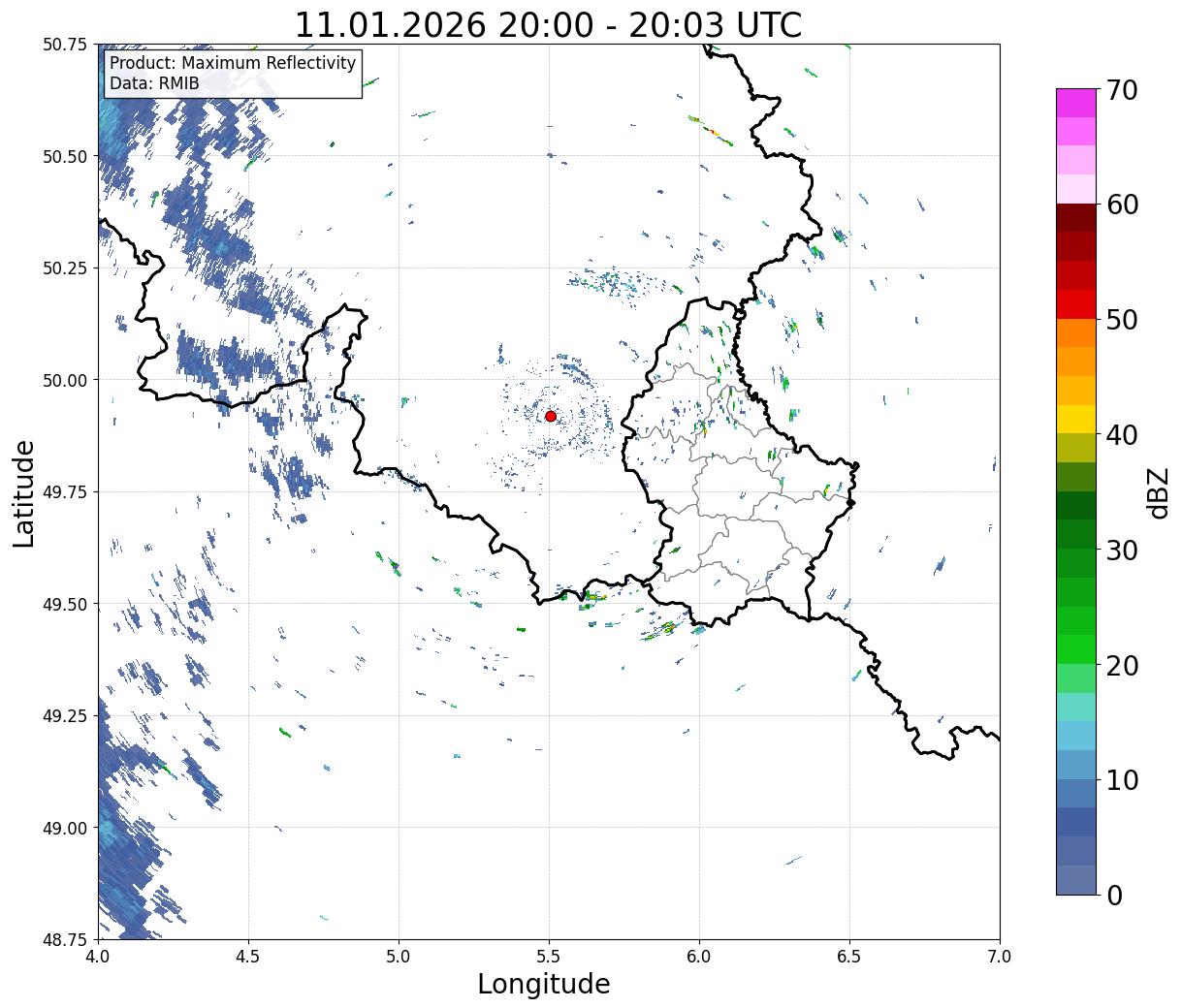Image resolution: width=1182 pixels, height=1008 pixels.
Task: Click the latitude tick label 50.25
Action: (x=65, y=268)
